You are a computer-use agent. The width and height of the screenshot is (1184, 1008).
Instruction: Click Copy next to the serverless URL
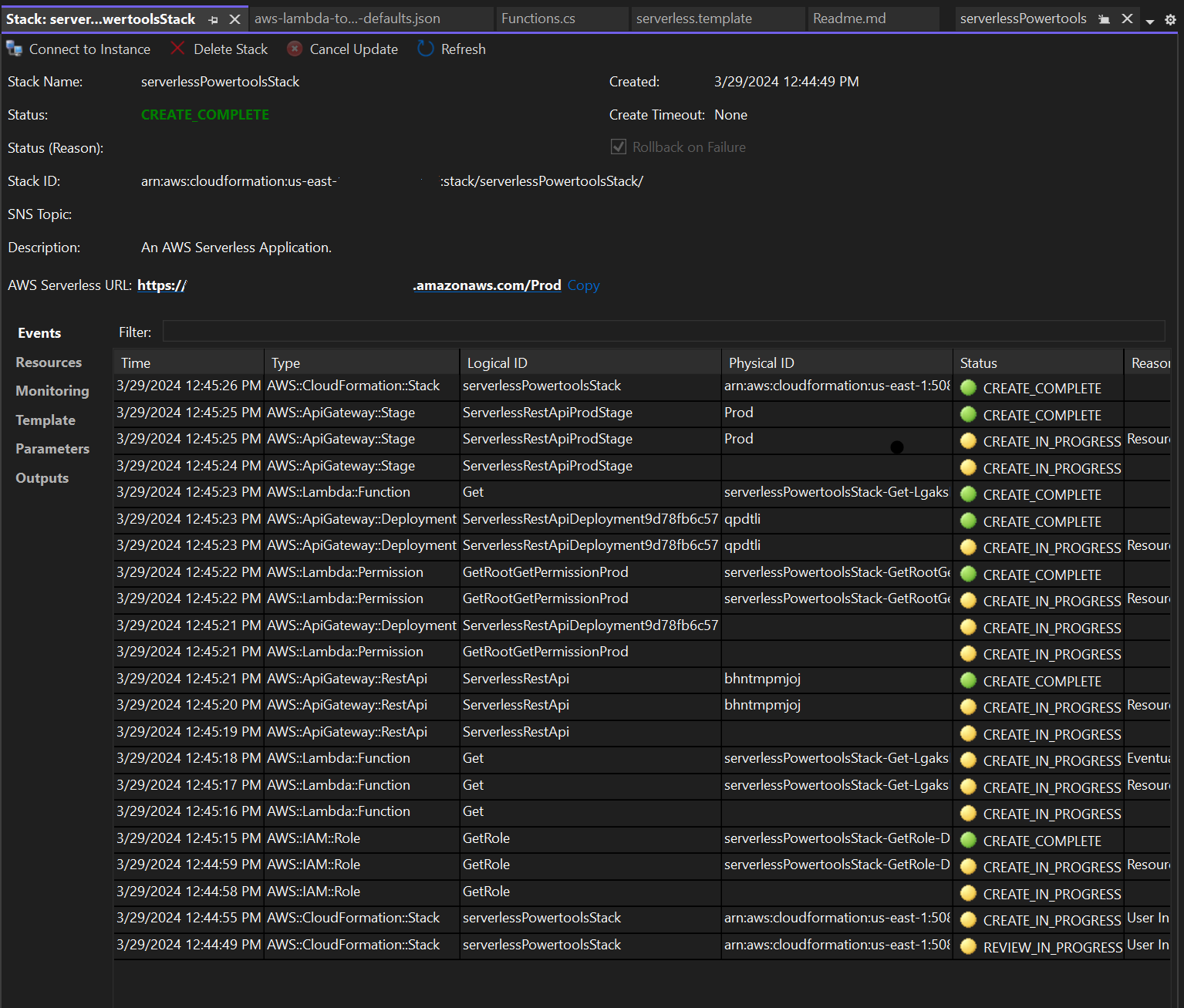(x=582, y=285)
